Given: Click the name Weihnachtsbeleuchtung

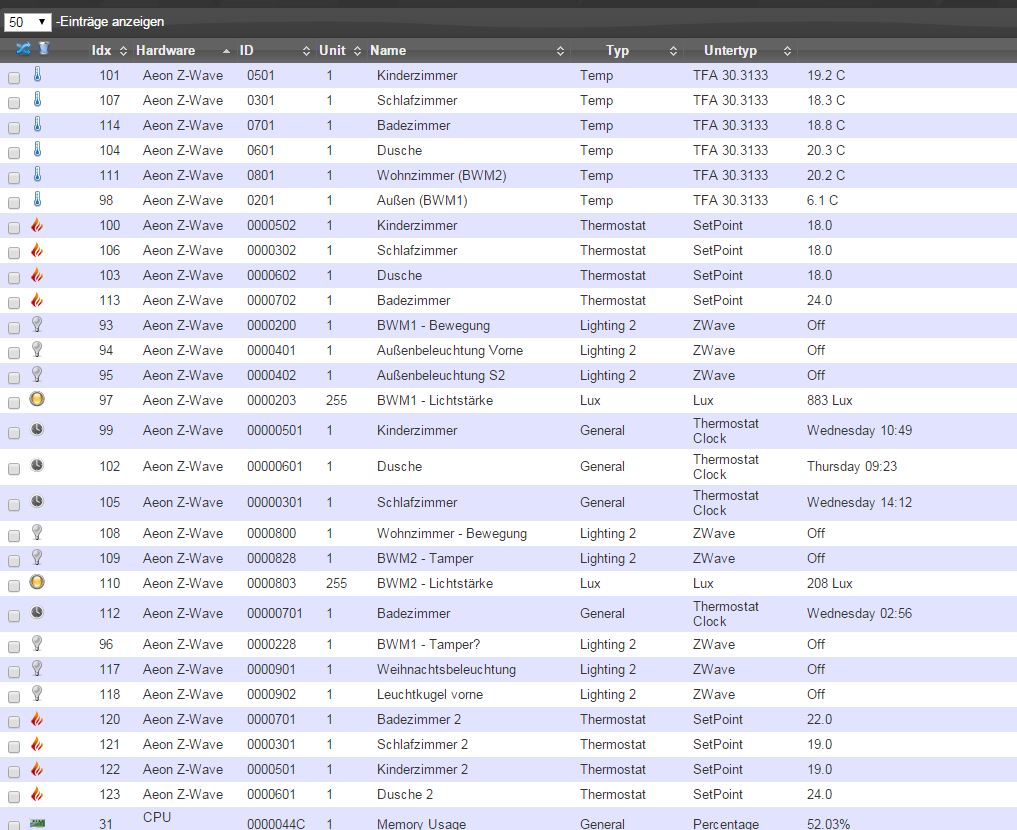Looking at the screenshot, I should (446, 669).
